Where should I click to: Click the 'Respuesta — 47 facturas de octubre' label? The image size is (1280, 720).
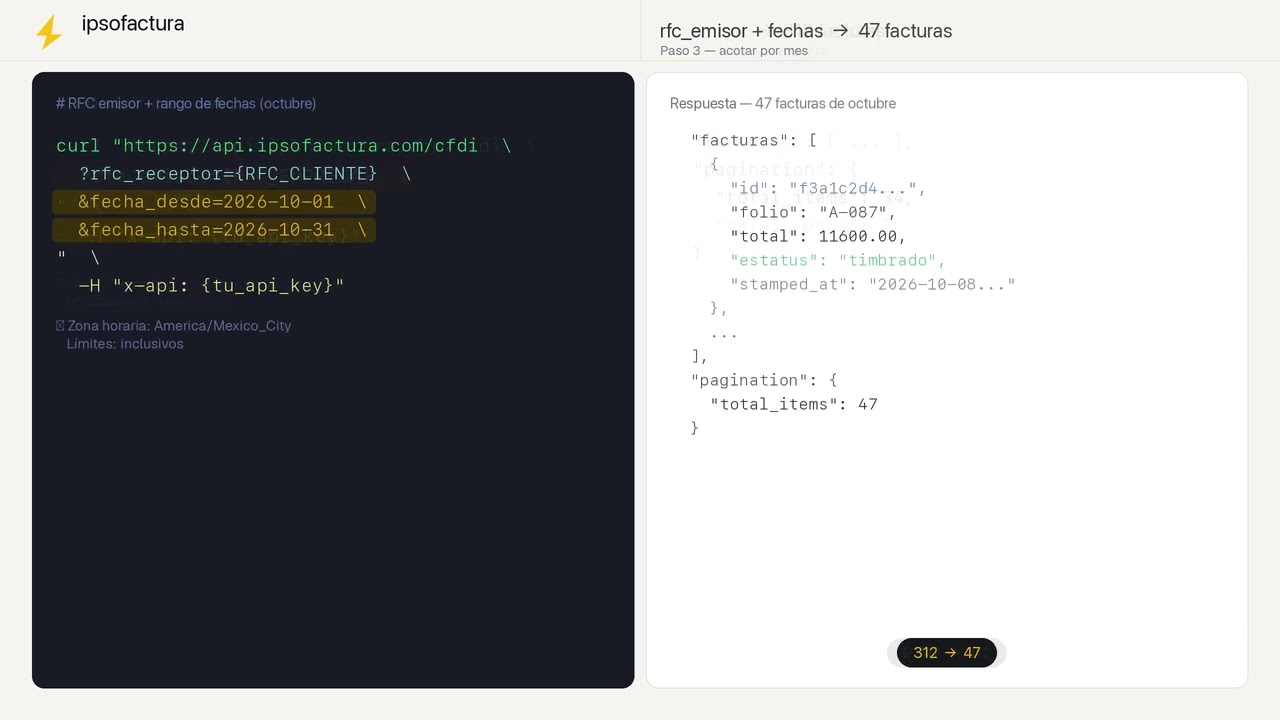(783, 104)
